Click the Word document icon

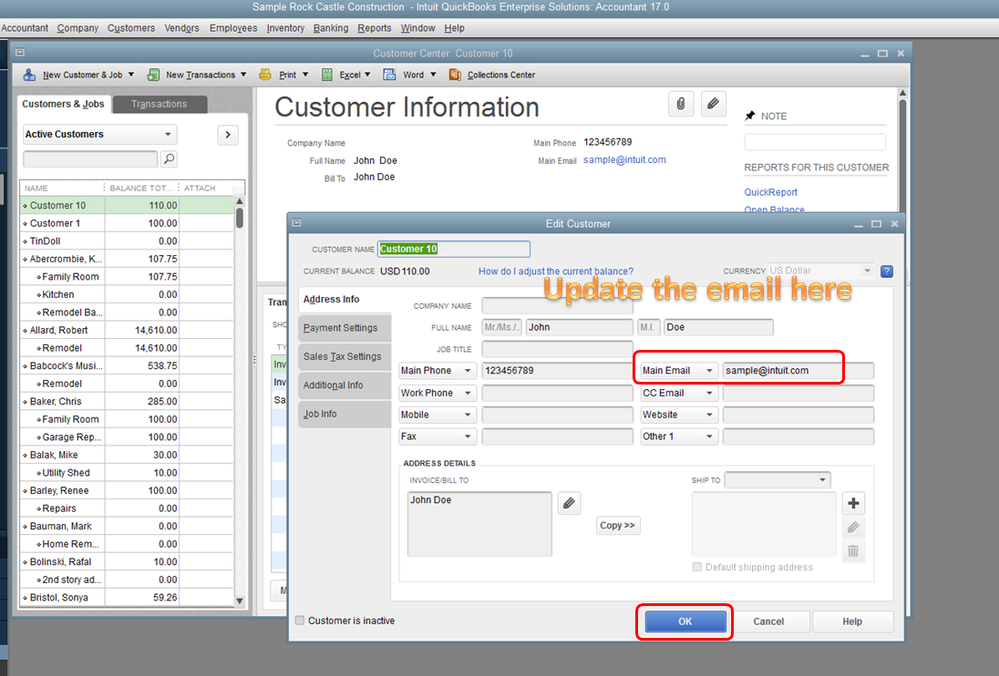tap(389, 75)
